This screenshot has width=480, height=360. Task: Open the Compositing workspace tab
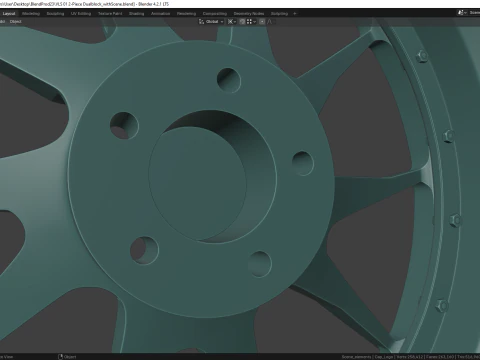click(x=215, y=14)
